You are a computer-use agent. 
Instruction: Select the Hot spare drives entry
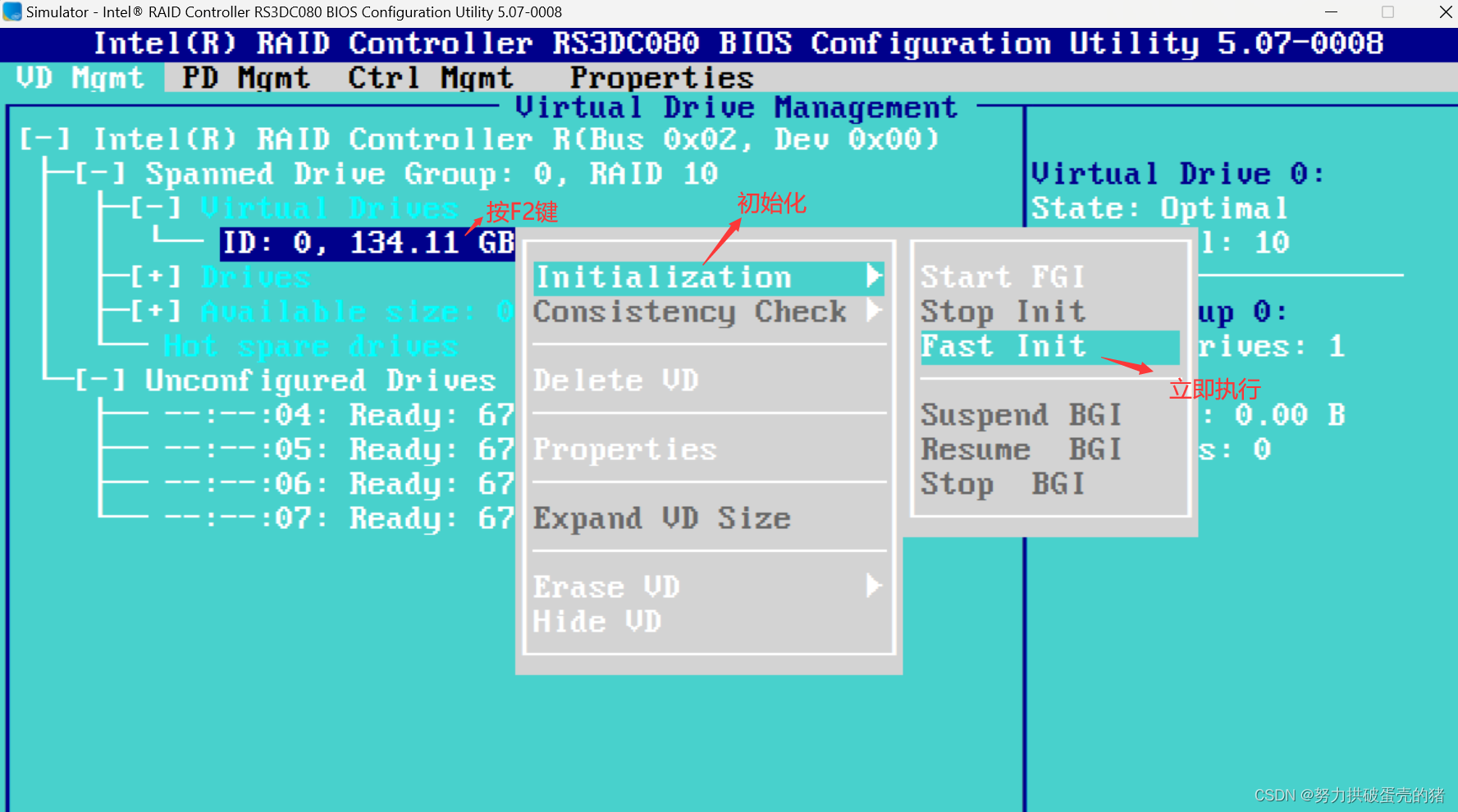tap(310, 346)
